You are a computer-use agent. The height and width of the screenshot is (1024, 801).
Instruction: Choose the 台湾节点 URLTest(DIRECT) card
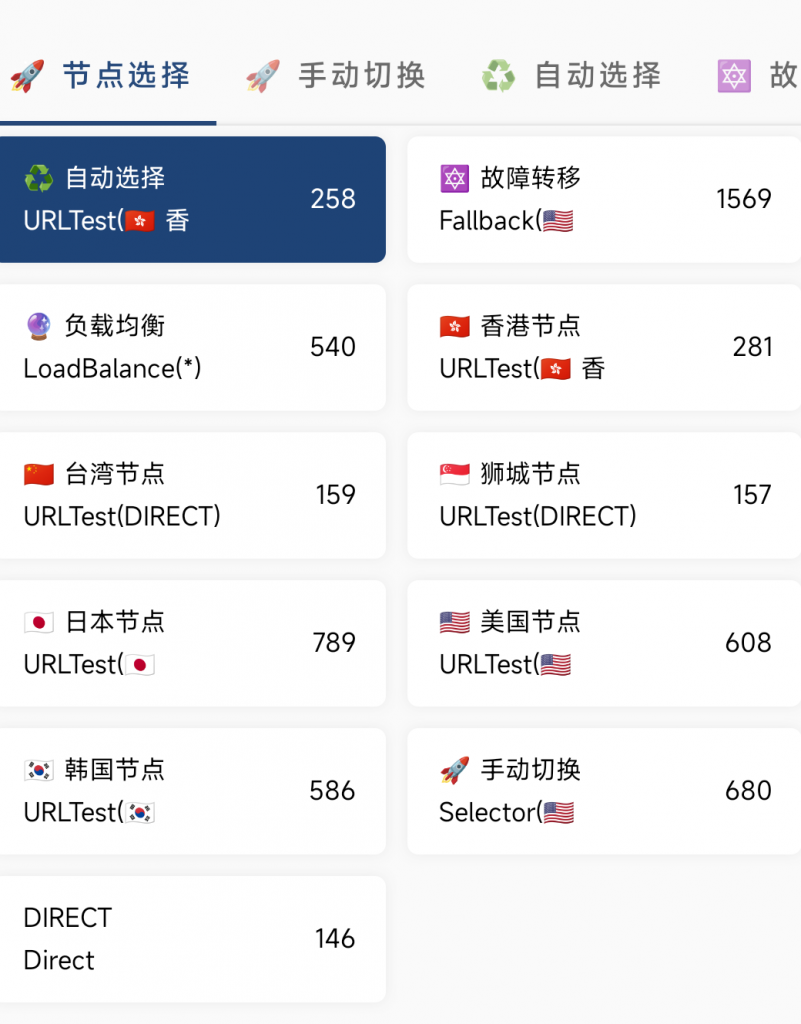[x=193, y=495]
